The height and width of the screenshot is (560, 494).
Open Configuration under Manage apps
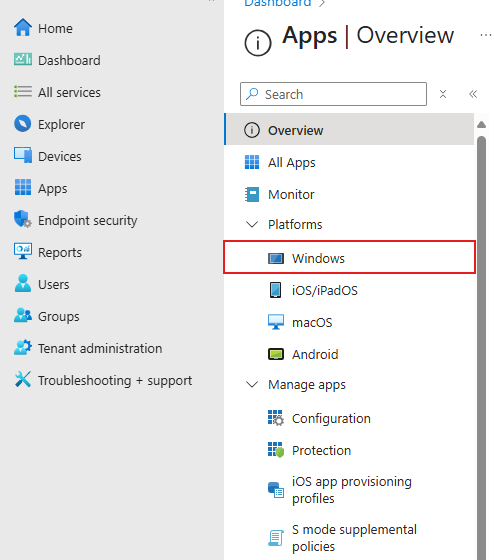349,418
